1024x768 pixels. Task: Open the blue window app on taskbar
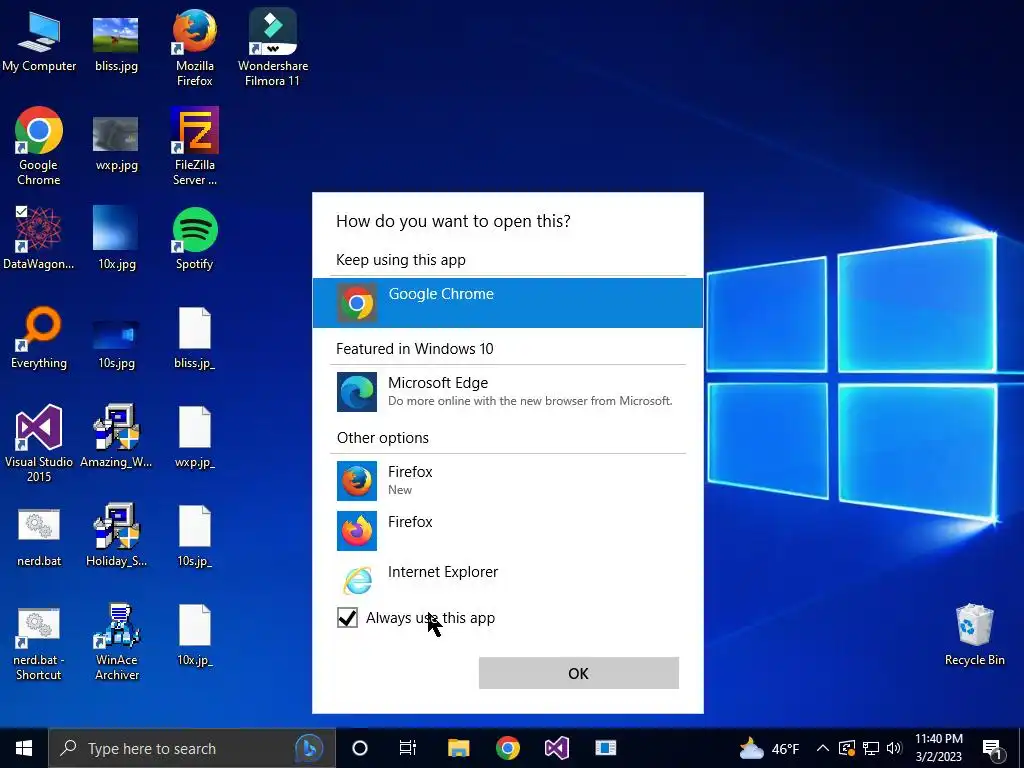[x=605, y=748]
